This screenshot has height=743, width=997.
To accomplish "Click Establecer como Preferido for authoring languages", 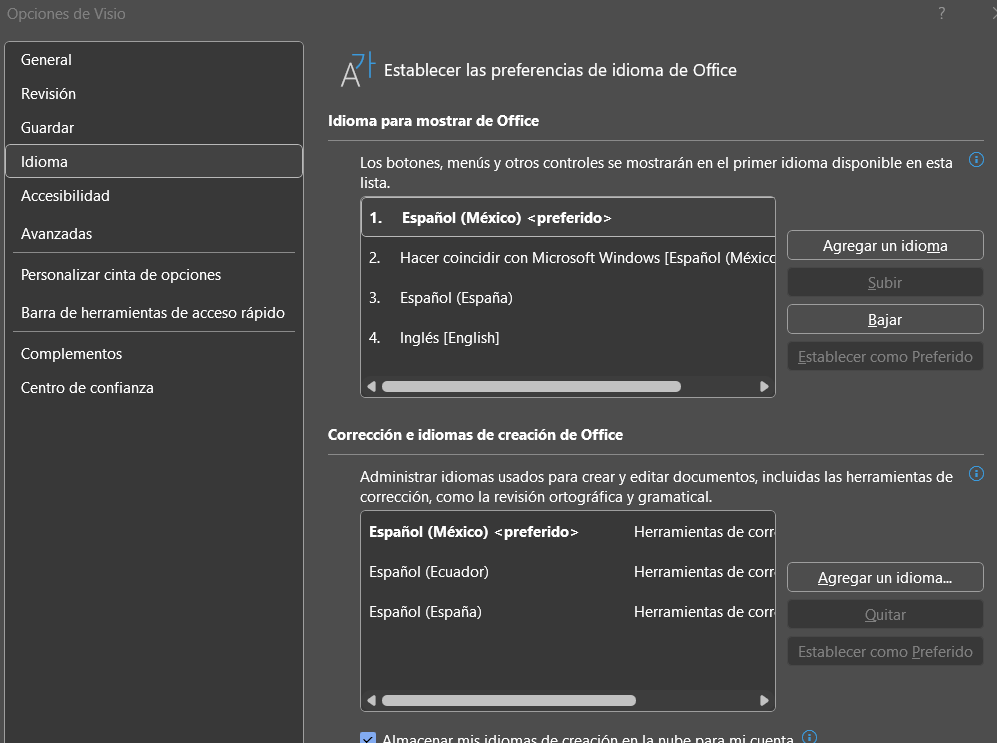I will tap(885, 651).
